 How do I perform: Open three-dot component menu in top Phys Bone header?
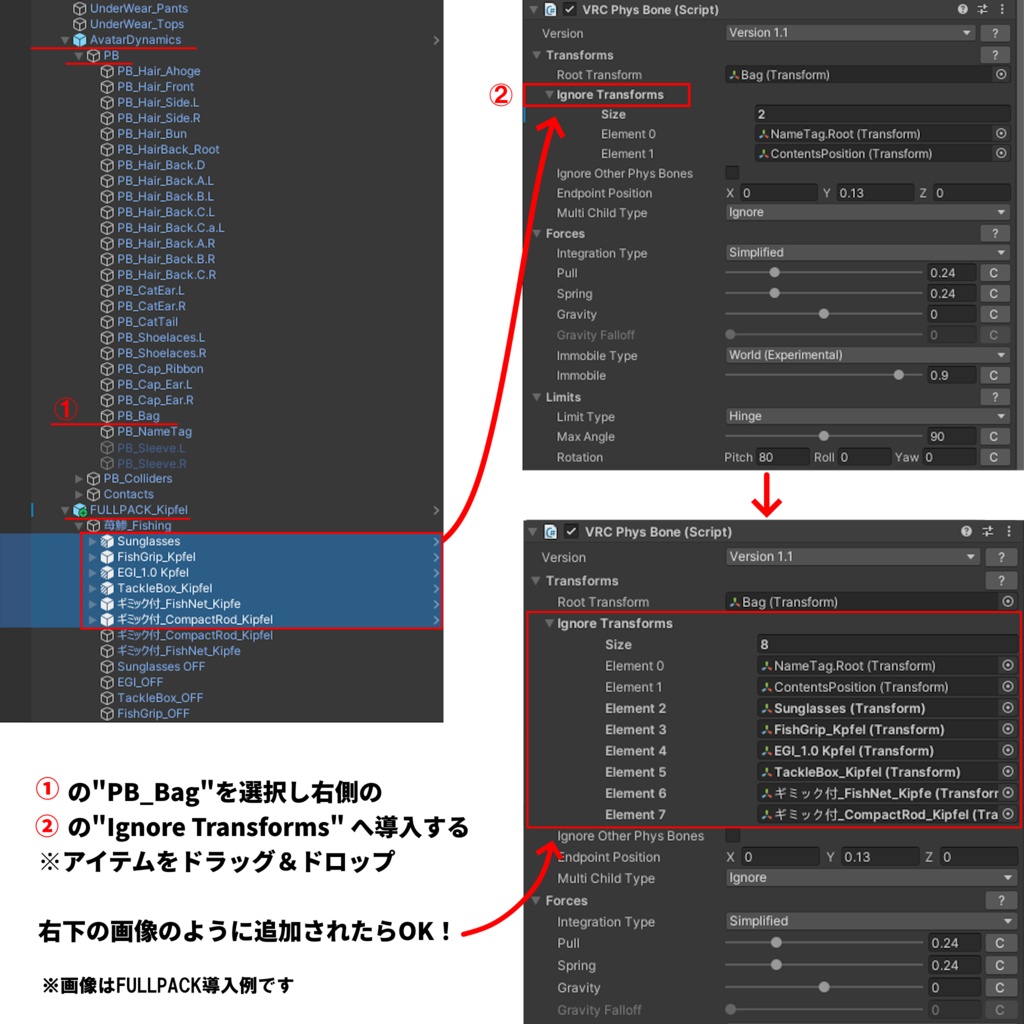(1002, 9)
